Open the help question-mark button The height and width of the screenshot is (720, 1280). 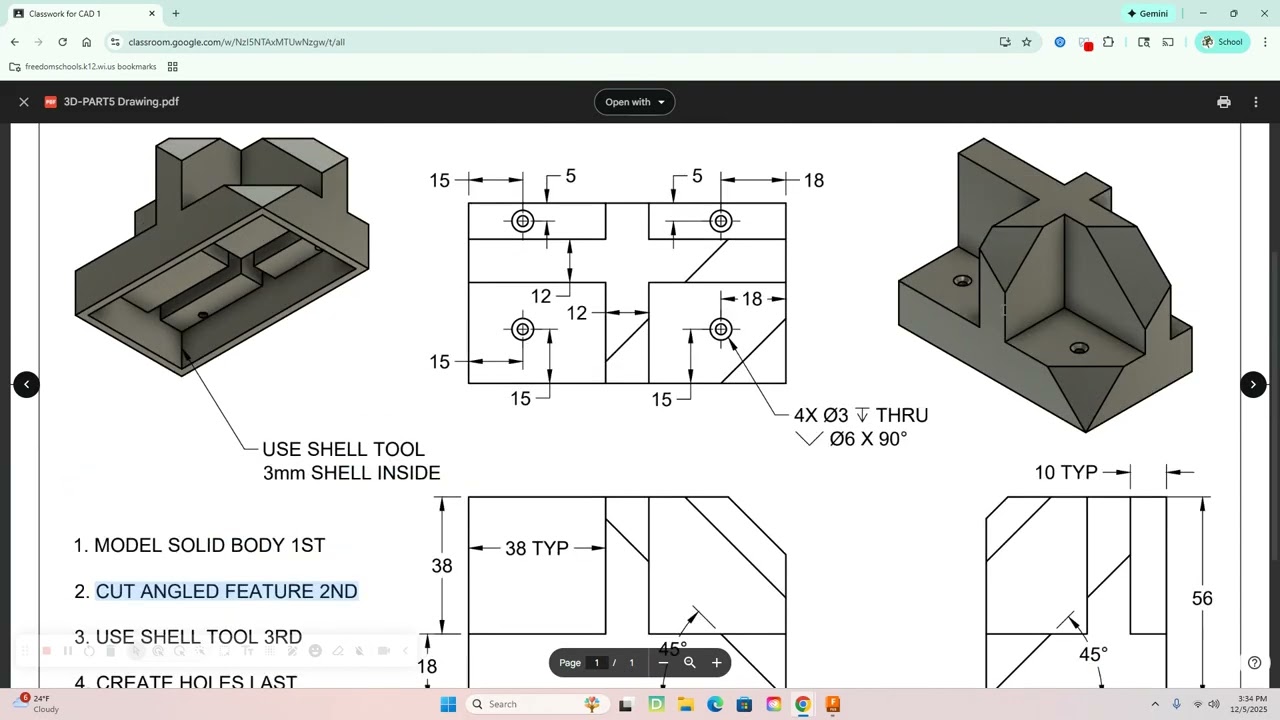click(1254, 662)
